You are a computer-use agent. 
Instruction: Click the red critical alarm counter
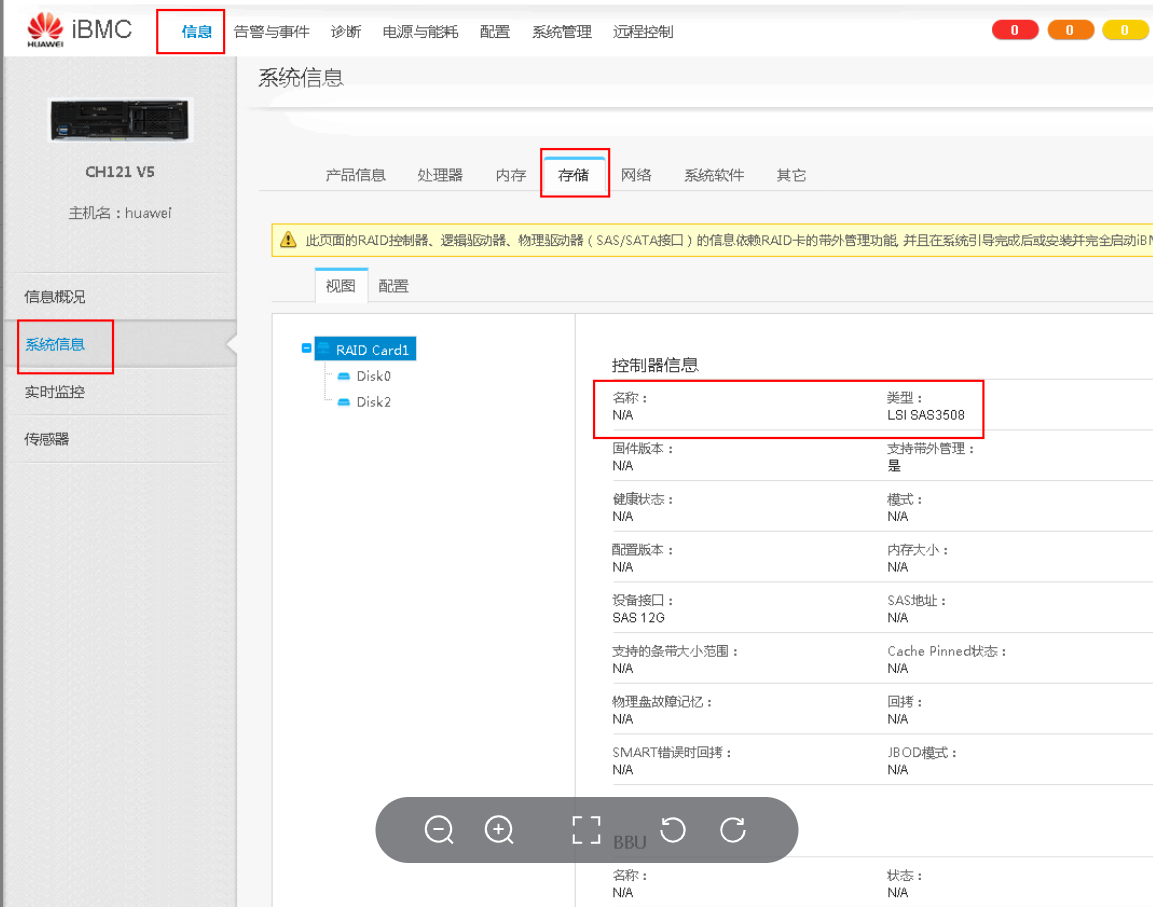click(1014, 29)
